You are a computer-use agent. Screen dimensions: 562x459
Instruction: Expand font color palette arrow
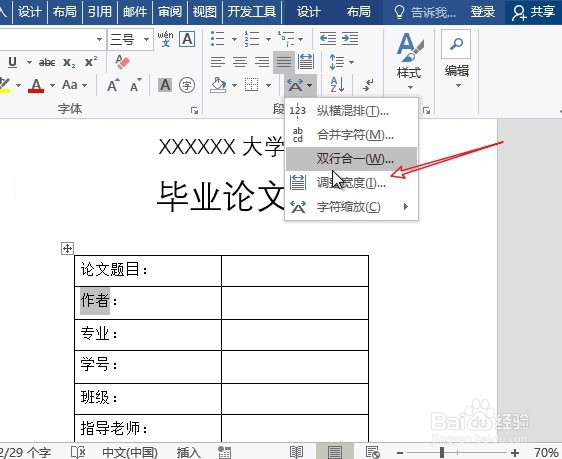(52, 85)
